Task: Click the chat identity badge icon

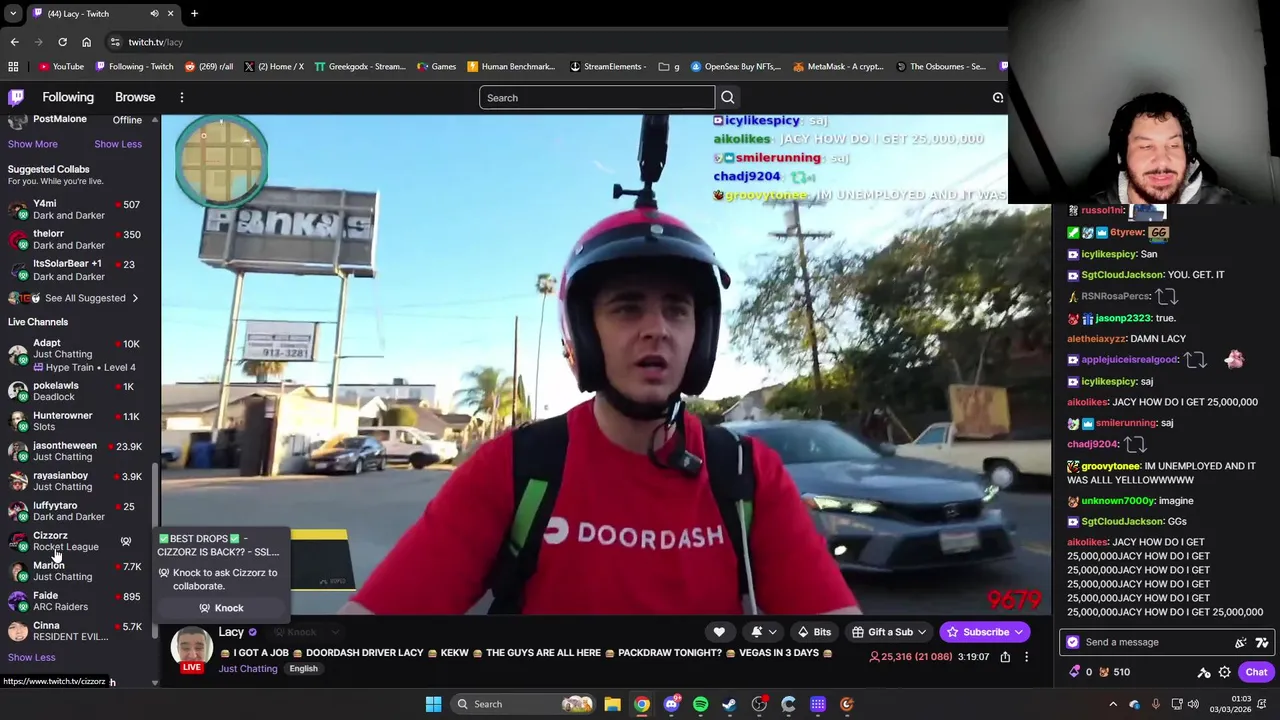Action: 1073,642
